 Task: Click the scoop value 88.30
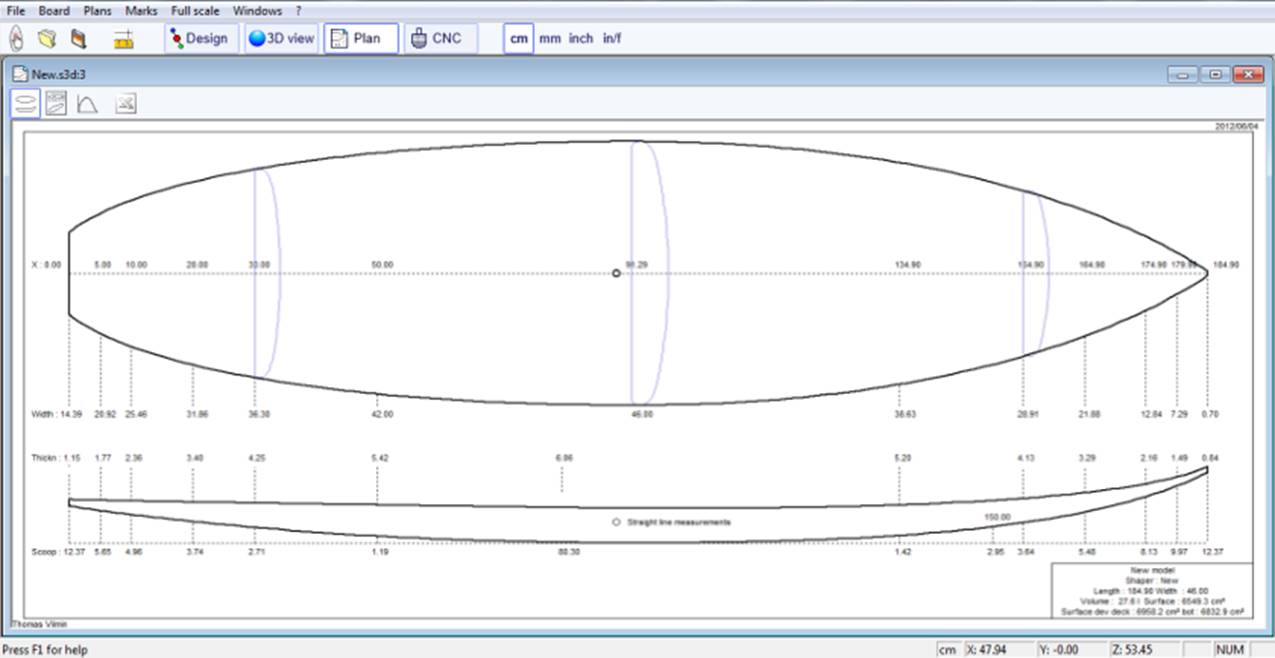[x=570, y=551]
